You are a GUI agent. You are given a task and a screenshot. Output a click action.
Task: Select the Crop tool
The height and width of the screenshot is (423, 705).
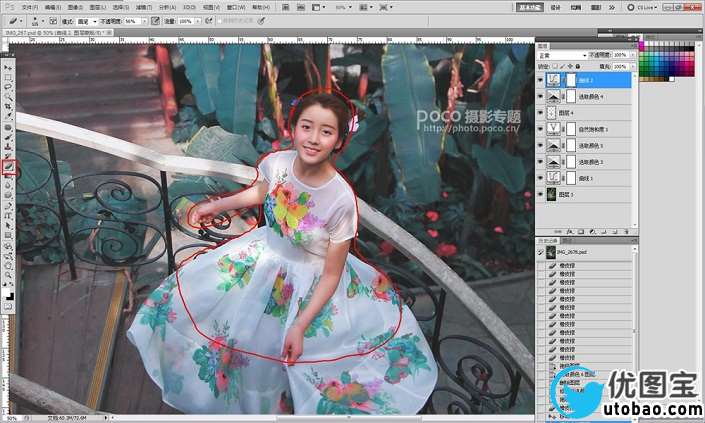pos(8,107)
